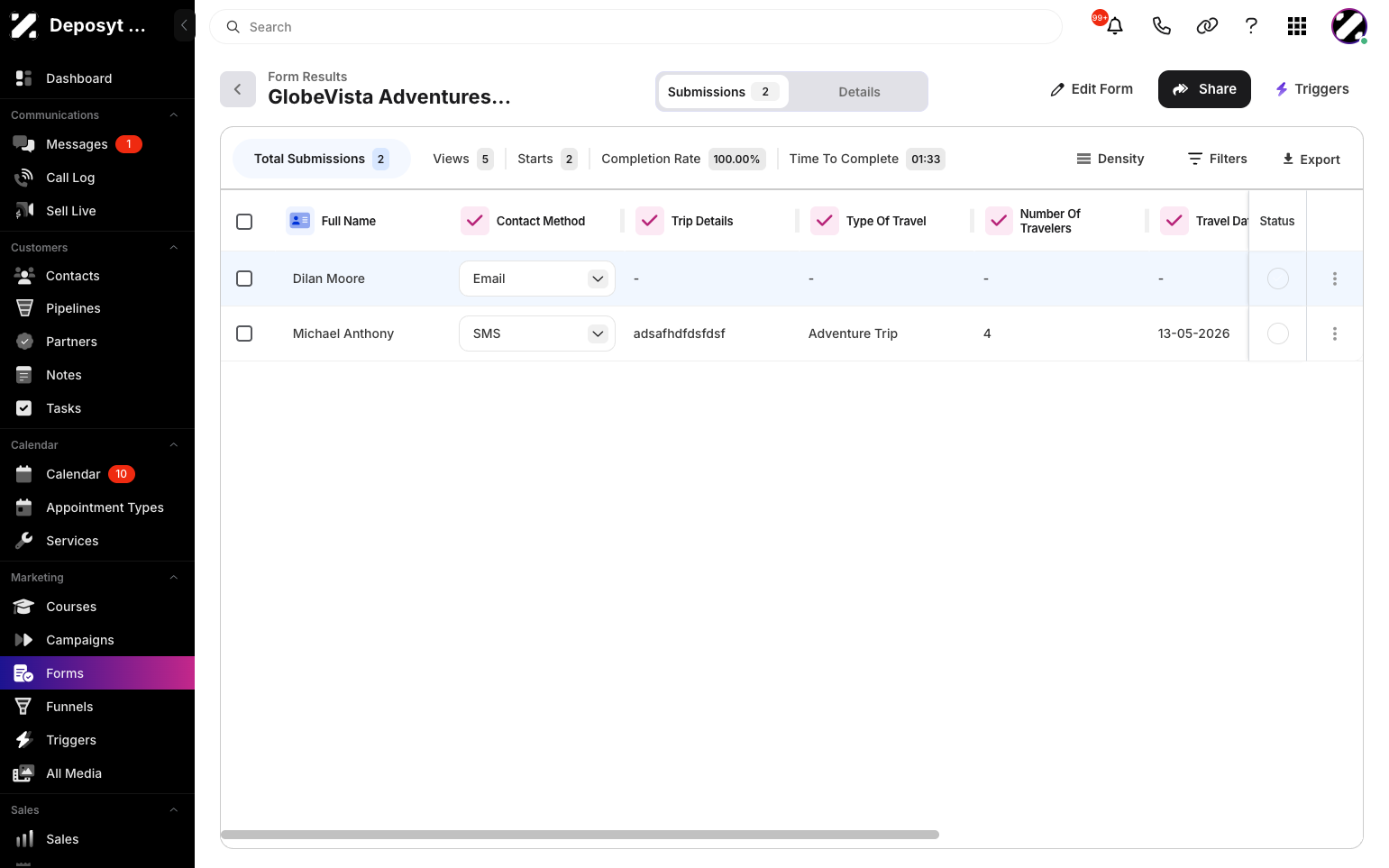Switch to the Details tab

coord(859,92)
